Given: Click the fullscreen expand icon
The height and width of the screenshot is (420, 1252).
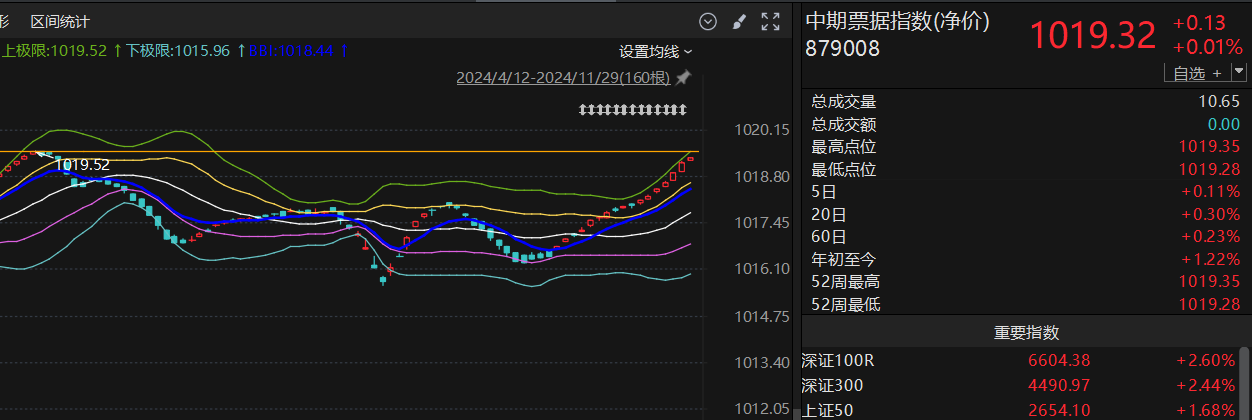Looking at the screenshot, I should (770, 21).
